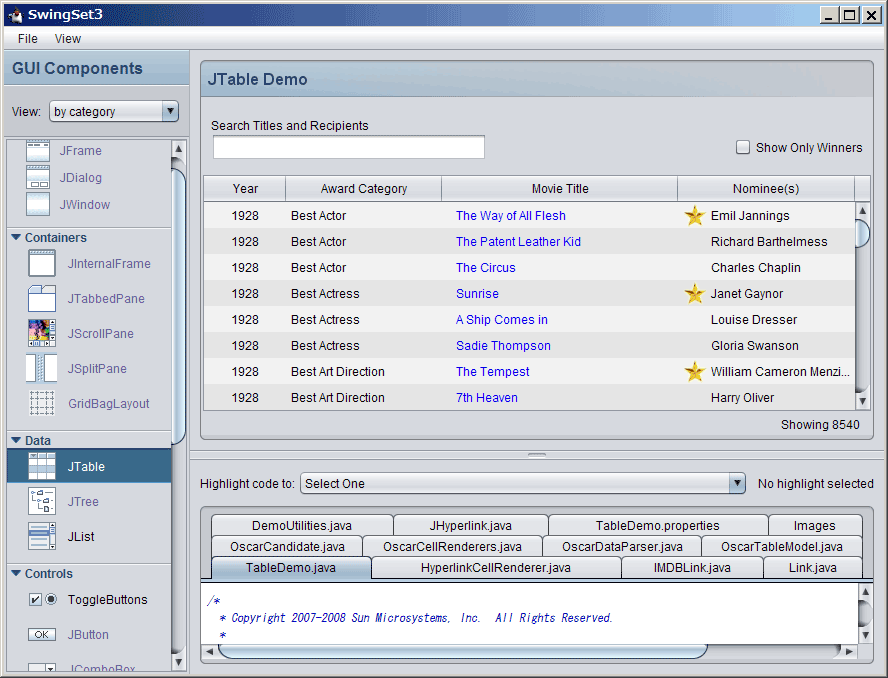Click the winner star beside Emil Jannings
The width and height of the screenshot is (888, 678).
tap(694, 216)
